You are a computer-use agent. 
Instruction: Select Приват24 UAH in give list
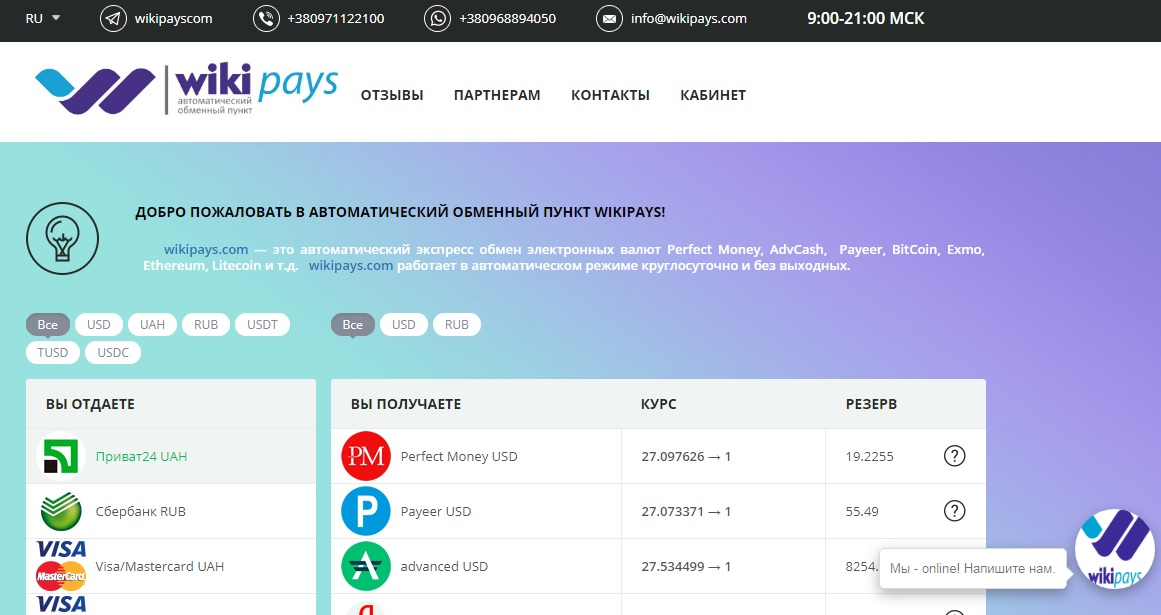coord(141,456)
